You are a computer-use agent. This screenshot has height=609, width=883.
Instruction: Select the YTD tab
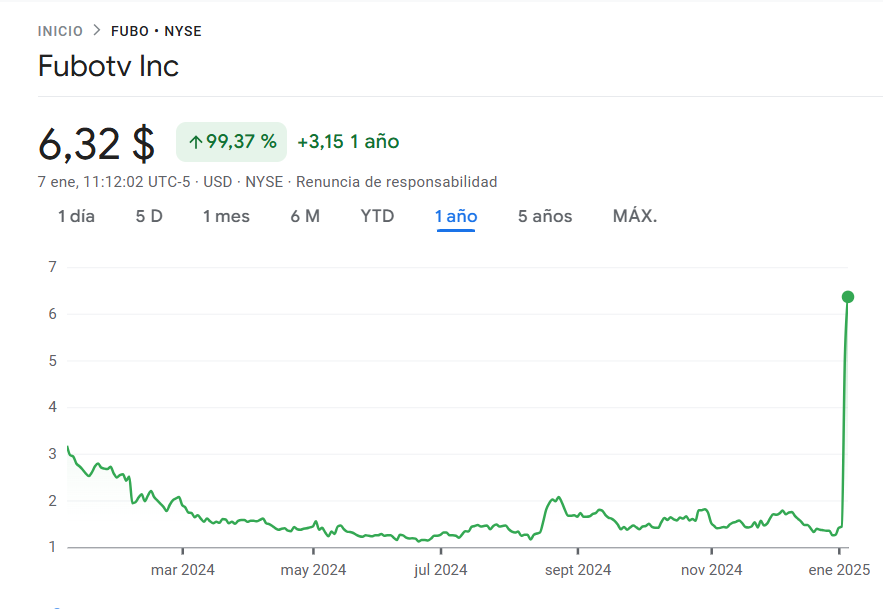point(377,216)
